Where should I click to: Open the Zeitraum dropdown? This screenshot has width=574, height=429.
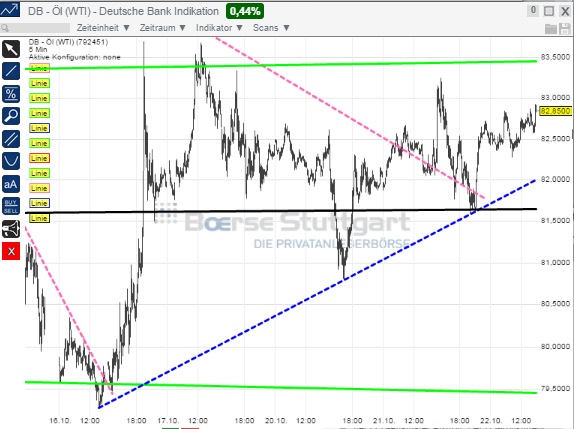(x=163, y=28)
